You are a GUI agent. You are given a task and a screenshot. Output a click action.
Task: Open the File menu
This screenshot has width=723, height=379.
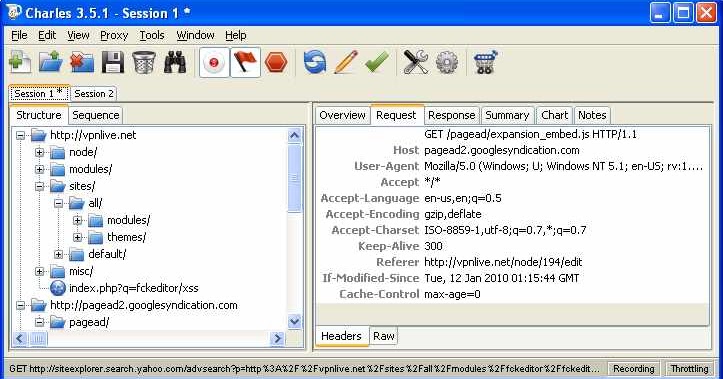pos(19,35)
